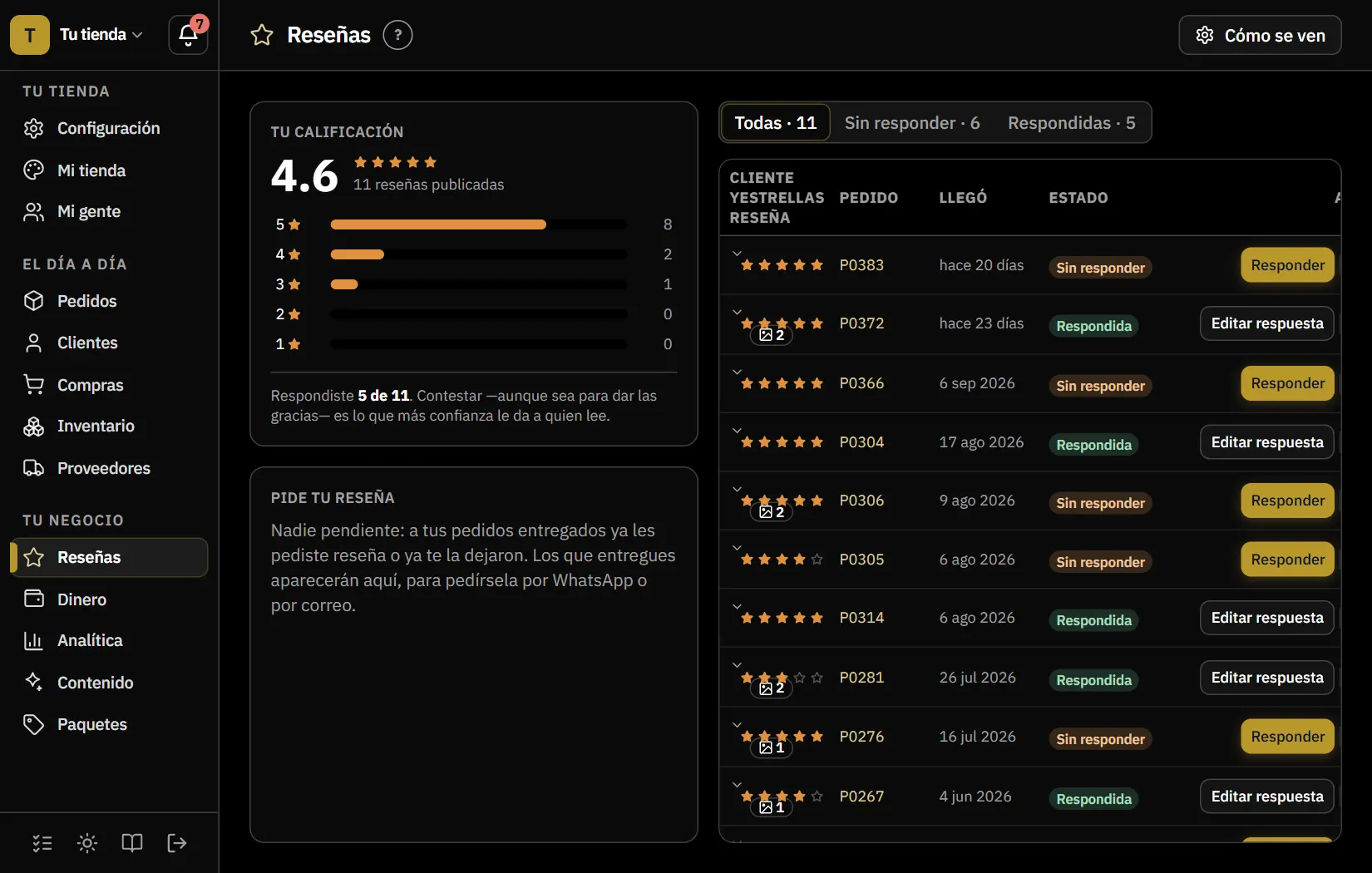Select the Todas · 11 tab
The image size is (1372, 873).
point(775,123)
